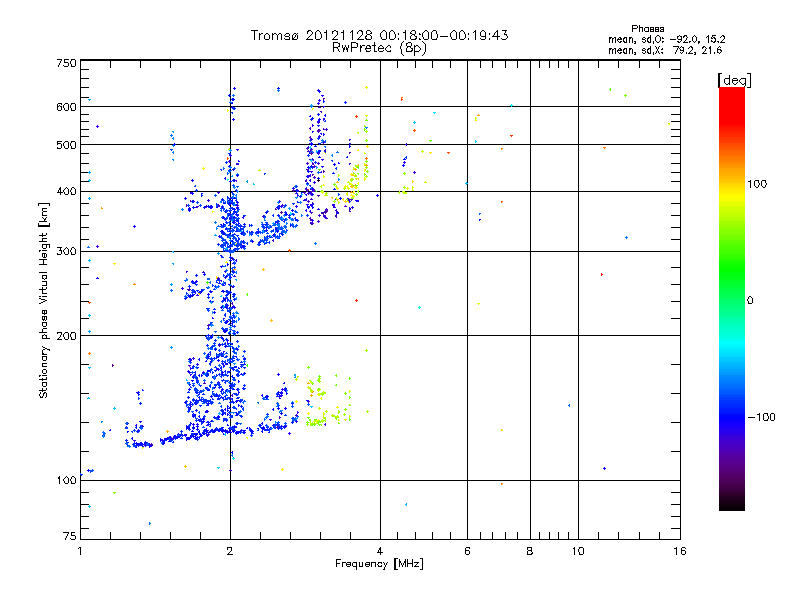Screen dimensions: 800x600
Task: Click the x-axis label '1'
Action: (80, 551)
